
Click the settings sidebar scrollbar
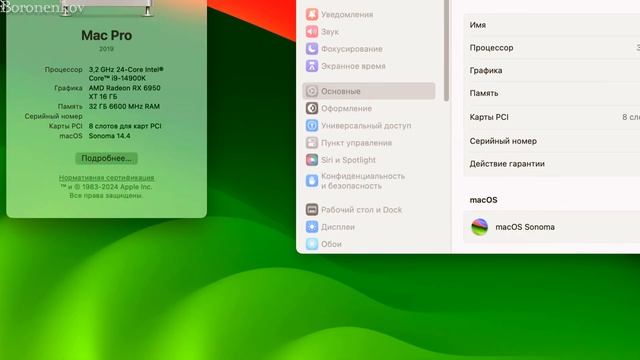pos(446,50)
